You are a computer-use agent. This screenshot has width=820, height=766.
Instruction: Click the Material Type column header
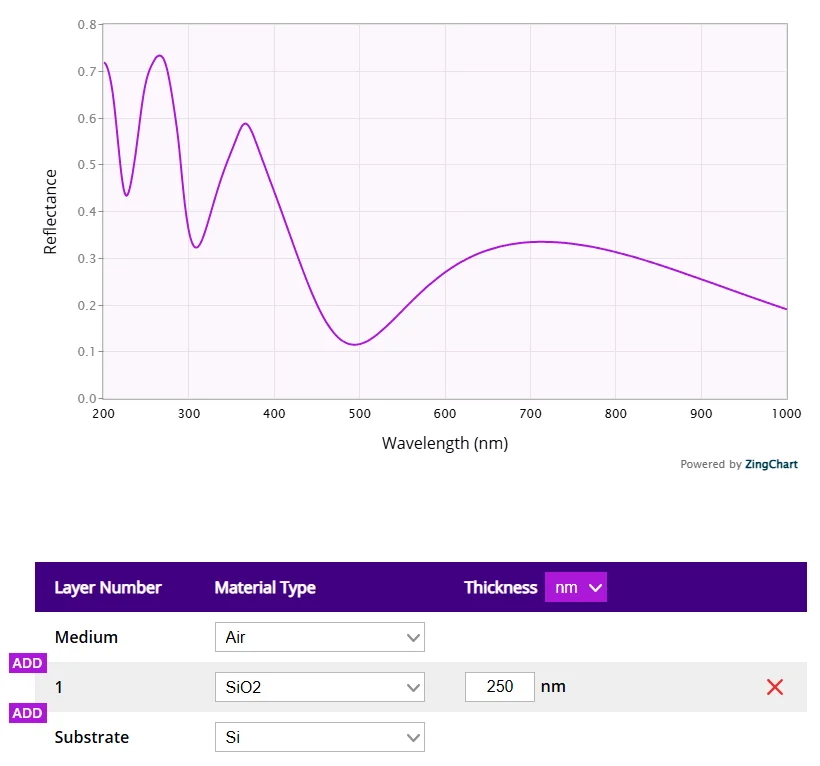[x=265, y=588]
